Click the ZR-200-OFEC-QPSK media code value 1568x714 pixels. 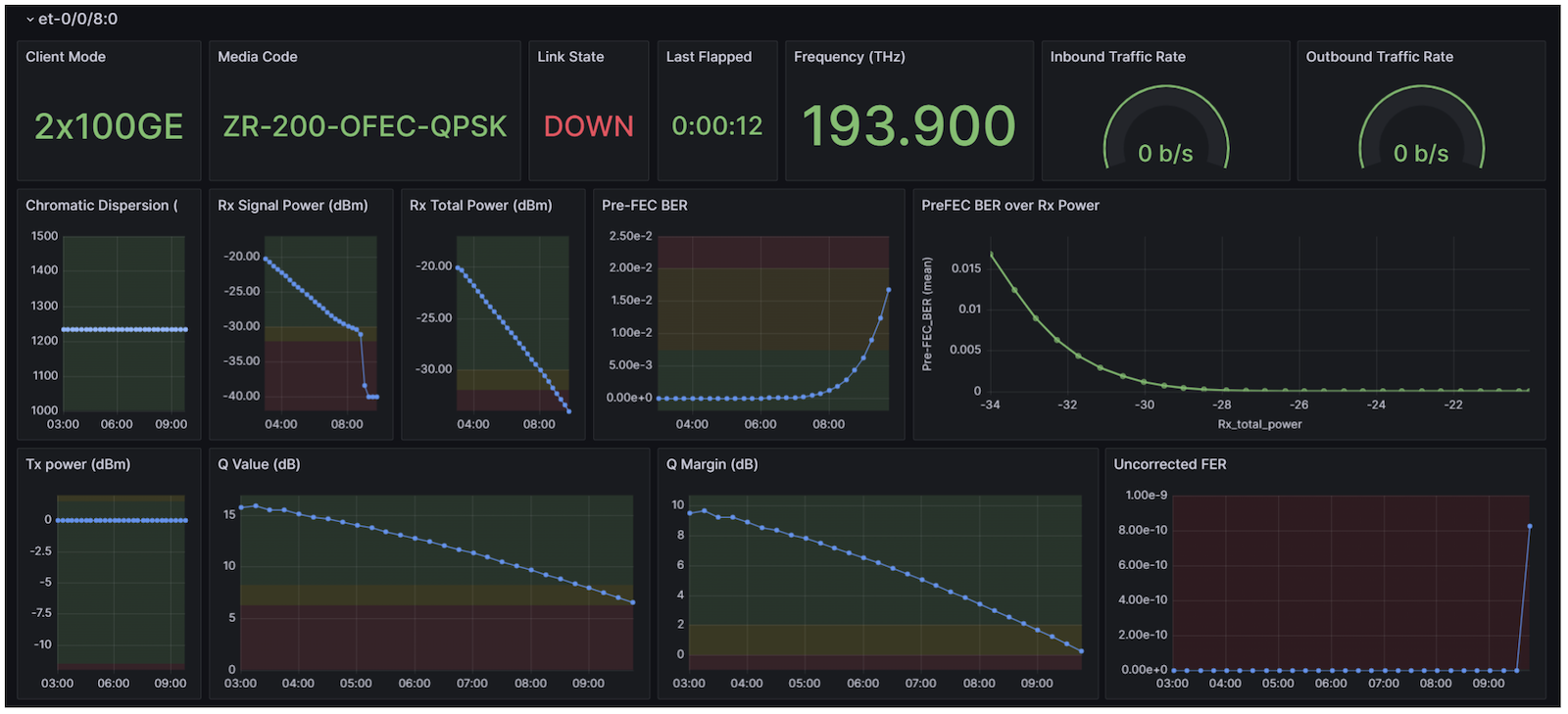tap(365, 126)
